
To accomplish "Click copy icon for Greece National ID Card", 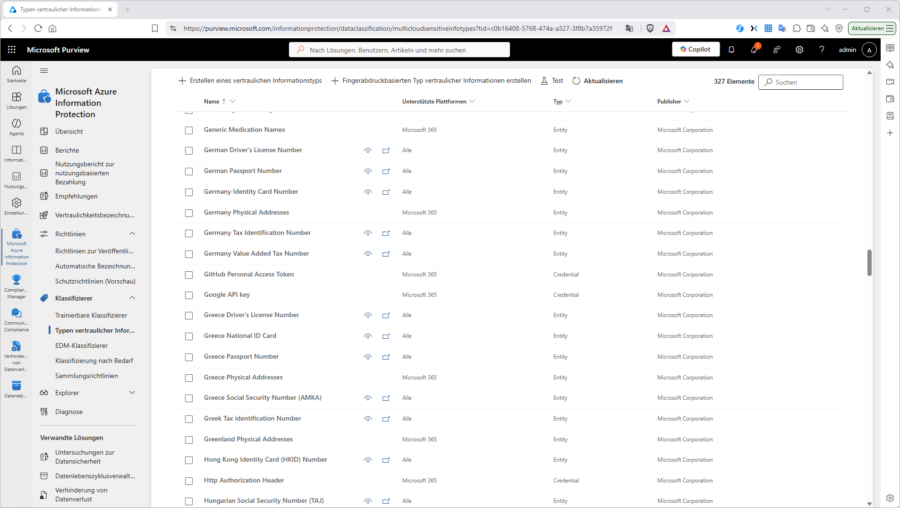I will [x=386, y=336].
